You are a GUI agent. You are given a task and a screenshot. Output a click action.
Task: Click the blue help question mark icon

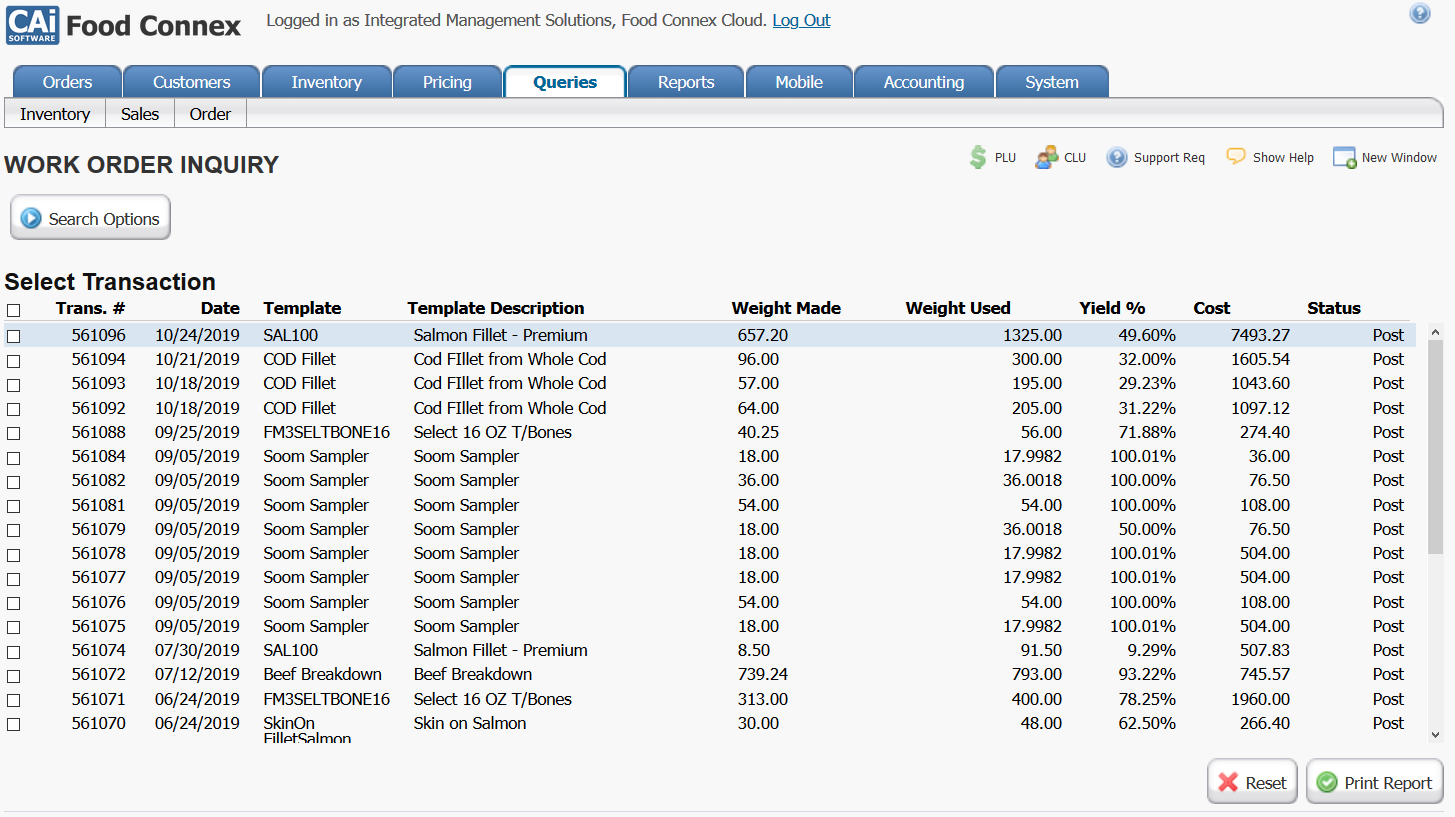1420,14
